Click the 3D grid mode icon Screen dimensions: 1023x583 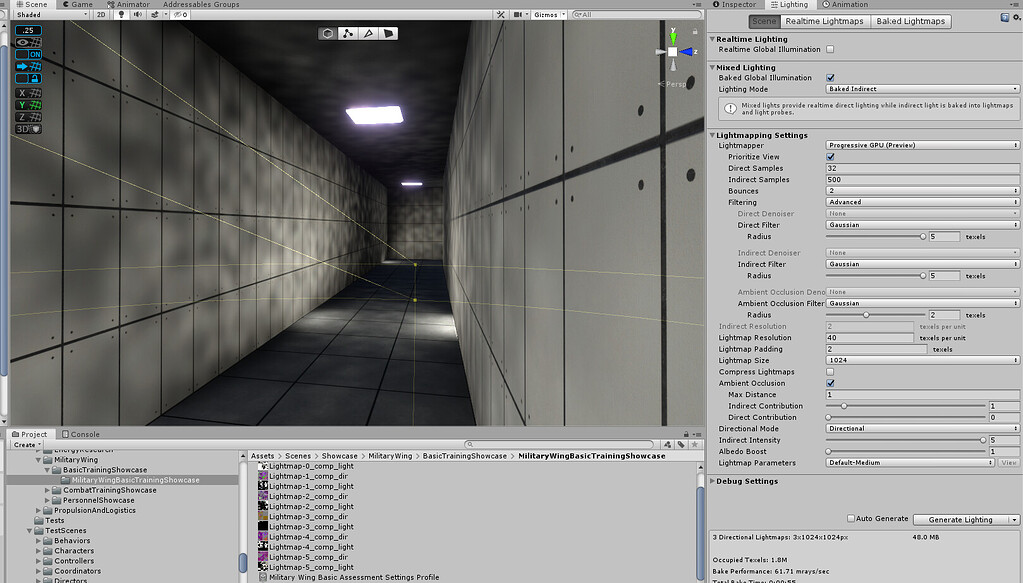[x=27, y=128]
